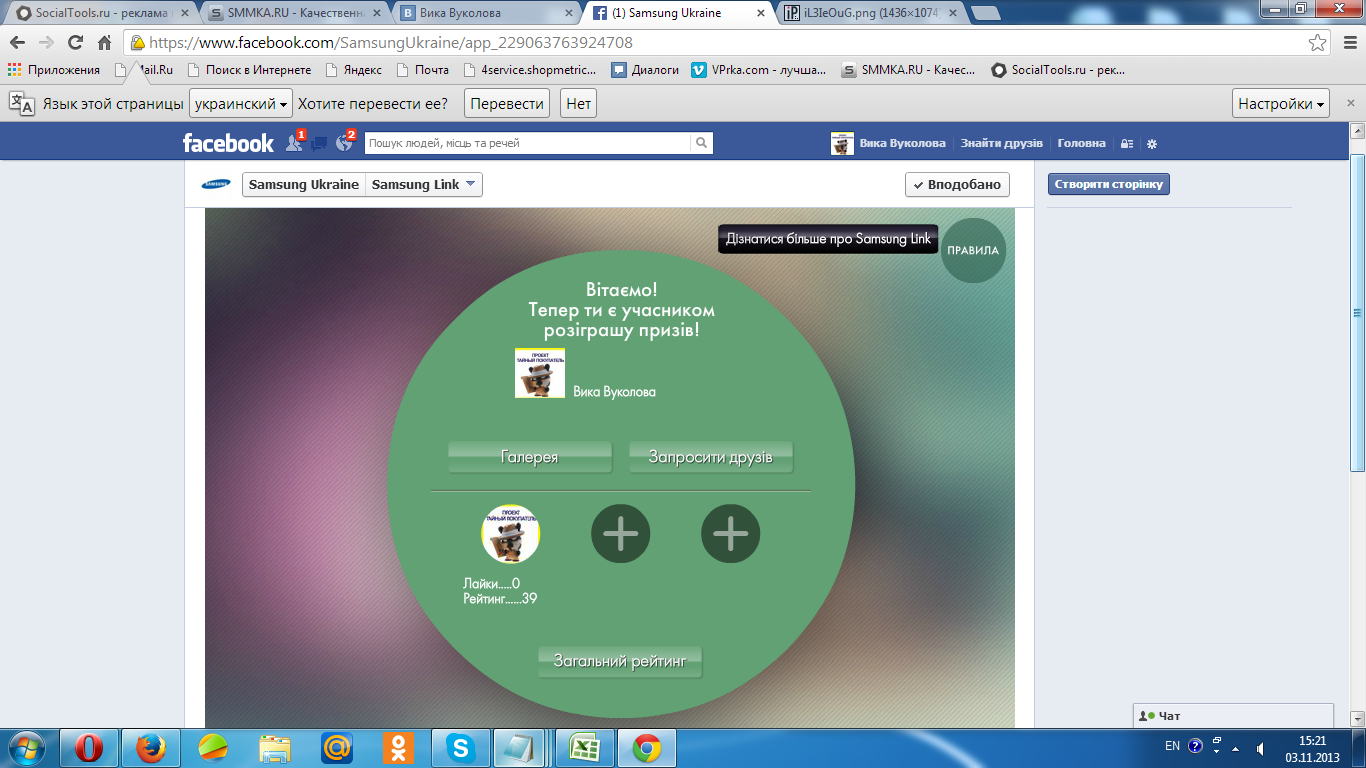Reload the page with the refresh icon
The height and width of the screenshot is (768, 1366).
(75, 43)
